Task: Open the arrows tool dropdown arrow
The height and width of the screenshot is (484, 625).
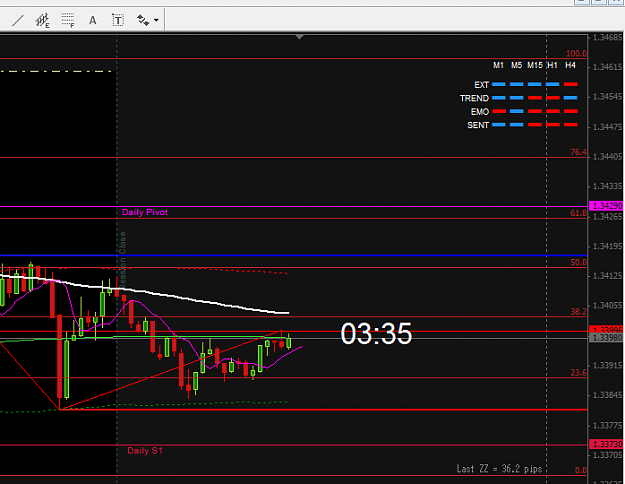Action: [156, 20]
